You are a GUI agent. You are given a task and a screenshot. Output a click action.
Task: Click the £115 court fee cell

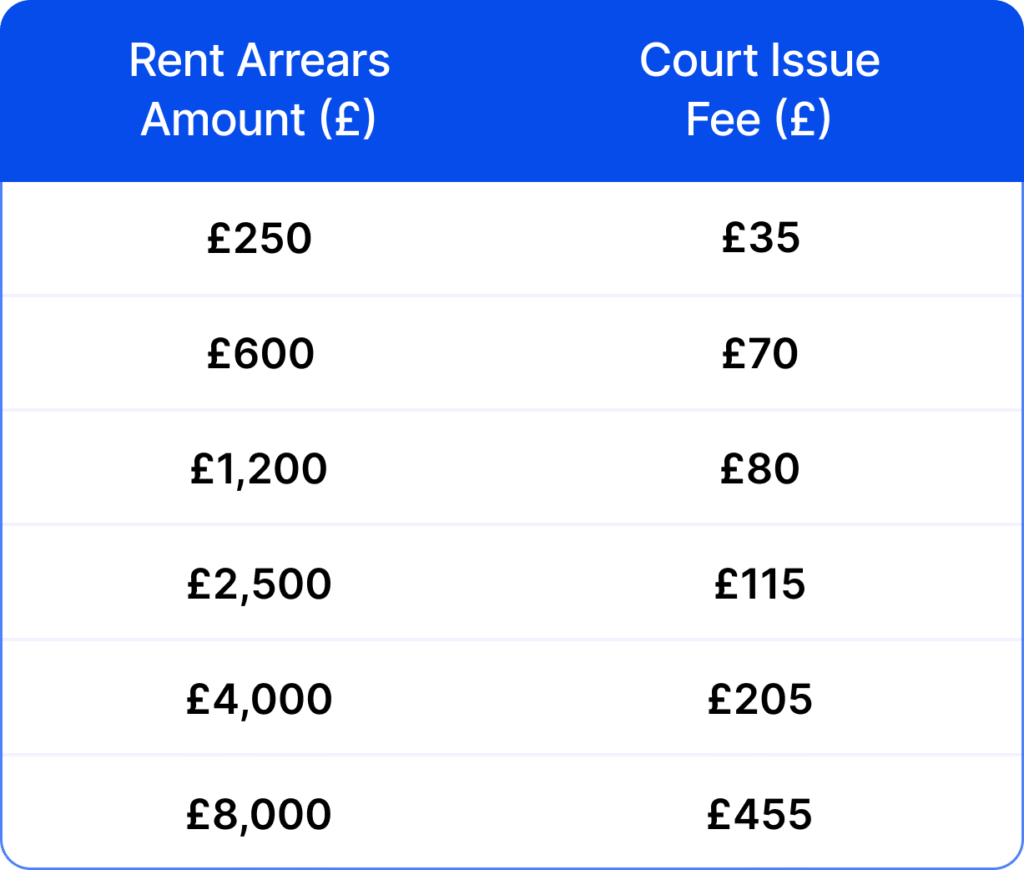760,584
